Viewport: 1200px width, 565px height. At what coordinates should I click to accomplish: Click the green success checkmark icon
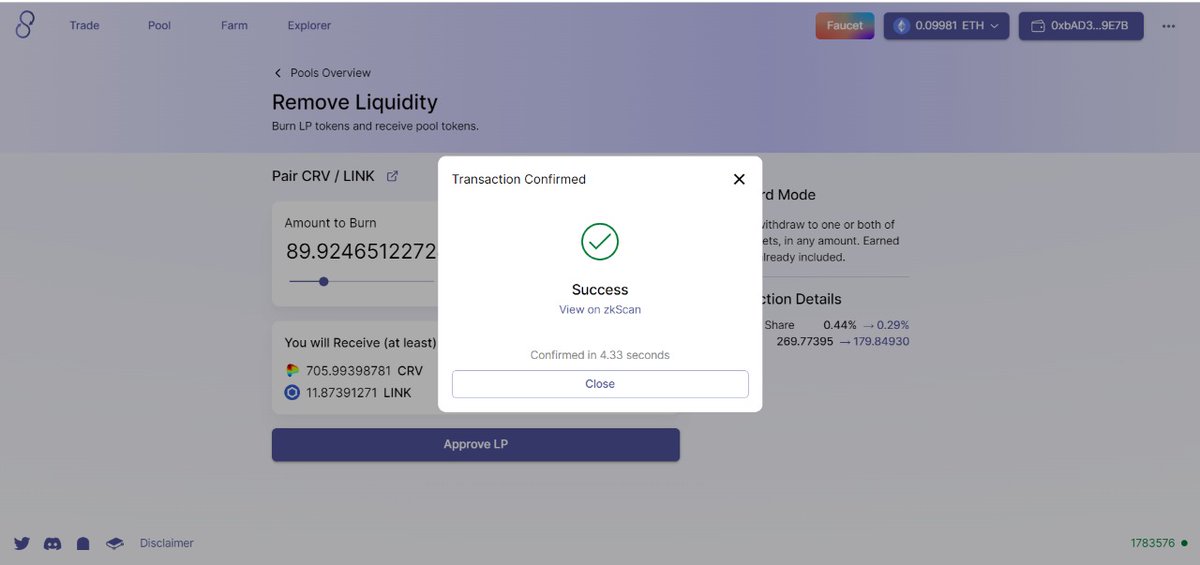pyautogui.click(x=600, y=241)
